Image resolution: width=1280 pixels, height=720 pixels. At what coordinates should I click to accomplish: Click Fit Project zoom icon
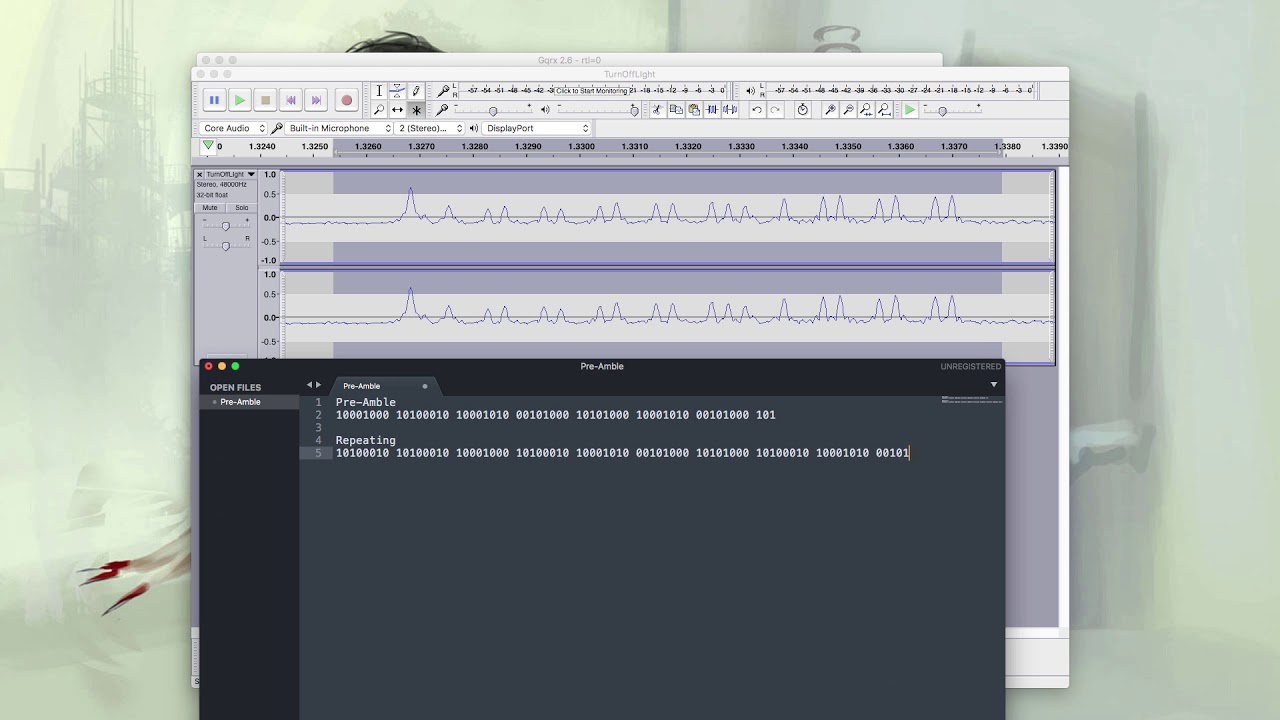[x=884, y=110]
